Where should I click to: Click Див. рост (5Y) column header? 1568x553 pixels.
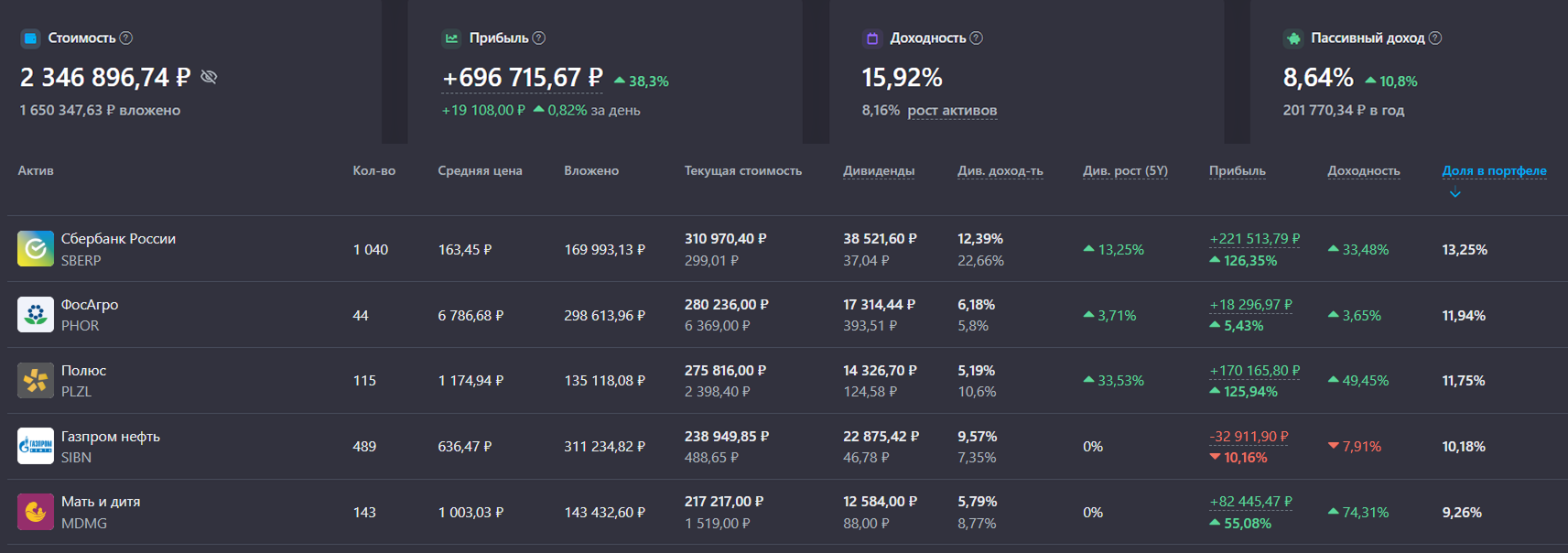[1125, 170]
